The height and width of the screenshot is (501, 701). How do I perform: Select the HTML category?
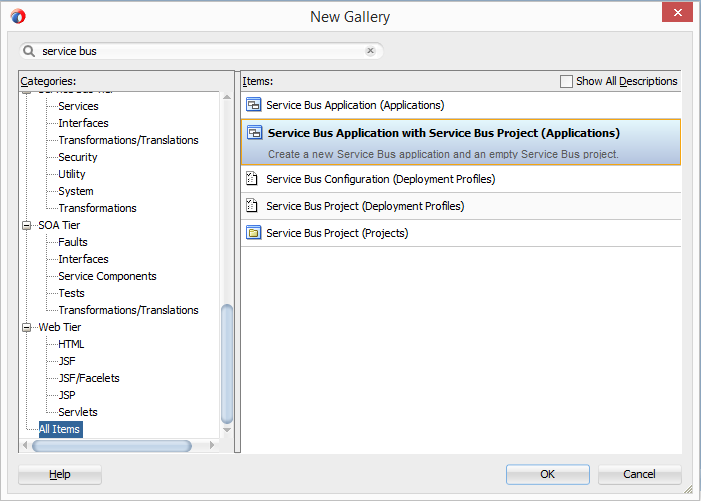pos(71,344)
